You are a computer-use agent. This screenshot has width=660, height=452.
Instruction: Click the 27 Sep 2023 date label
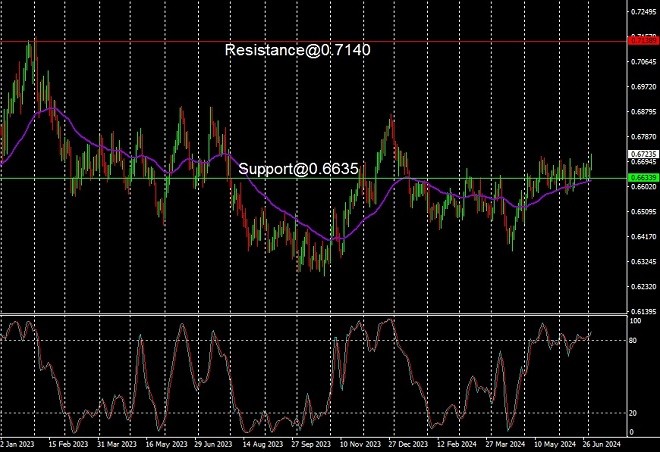tap(311, 444)
